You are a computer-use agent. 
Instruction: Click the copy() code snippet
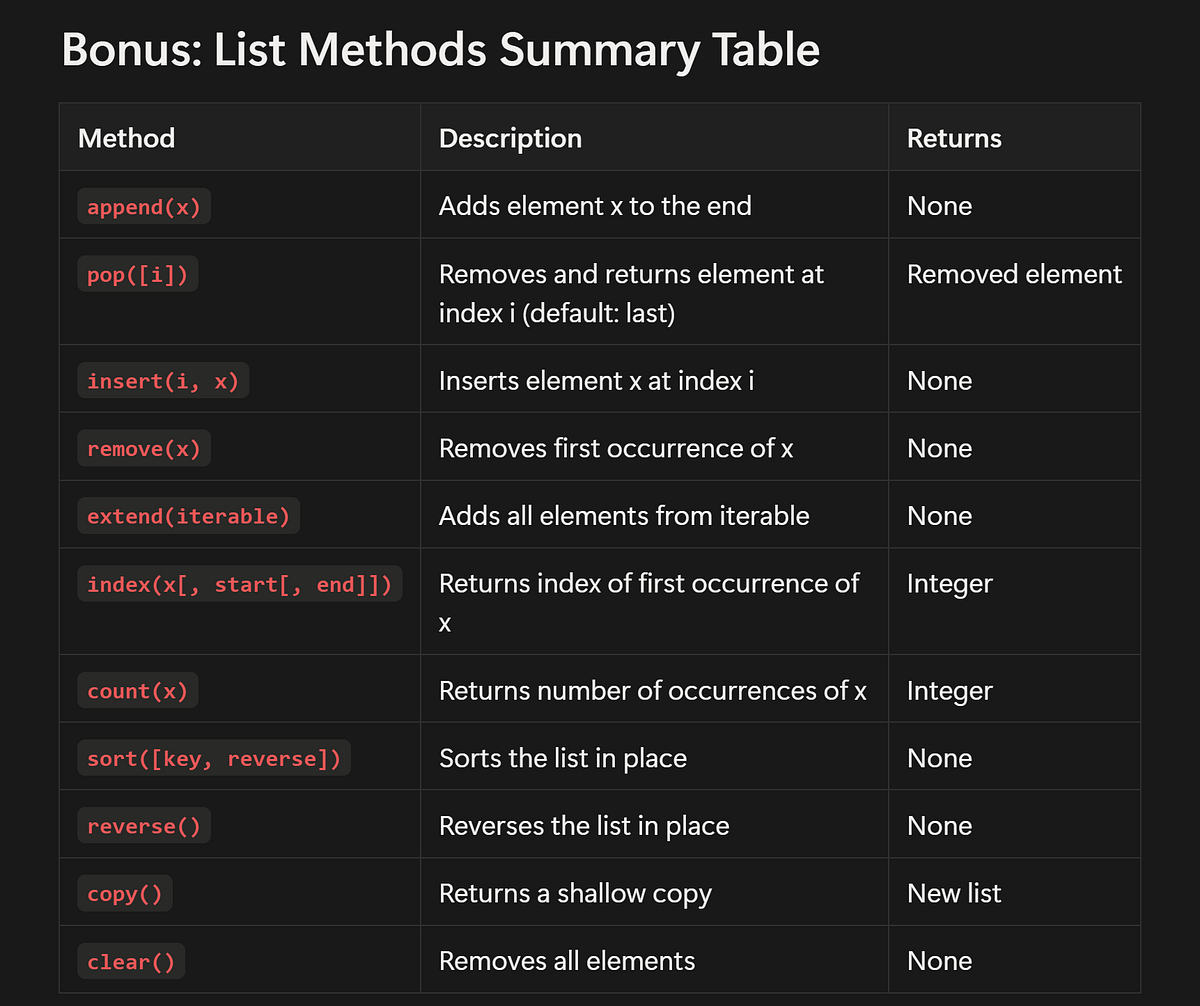[x=125, y=894]
